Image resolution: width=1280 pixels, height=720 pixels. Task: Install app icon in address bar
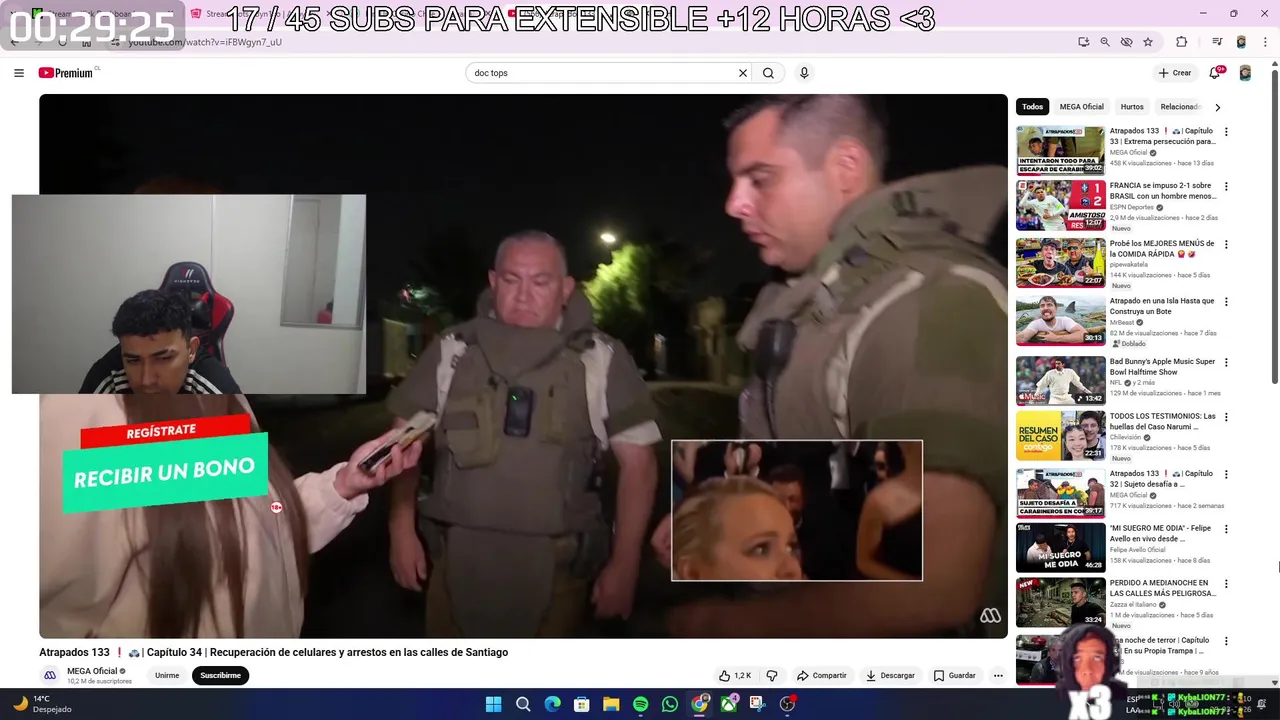coord(1083,42)
